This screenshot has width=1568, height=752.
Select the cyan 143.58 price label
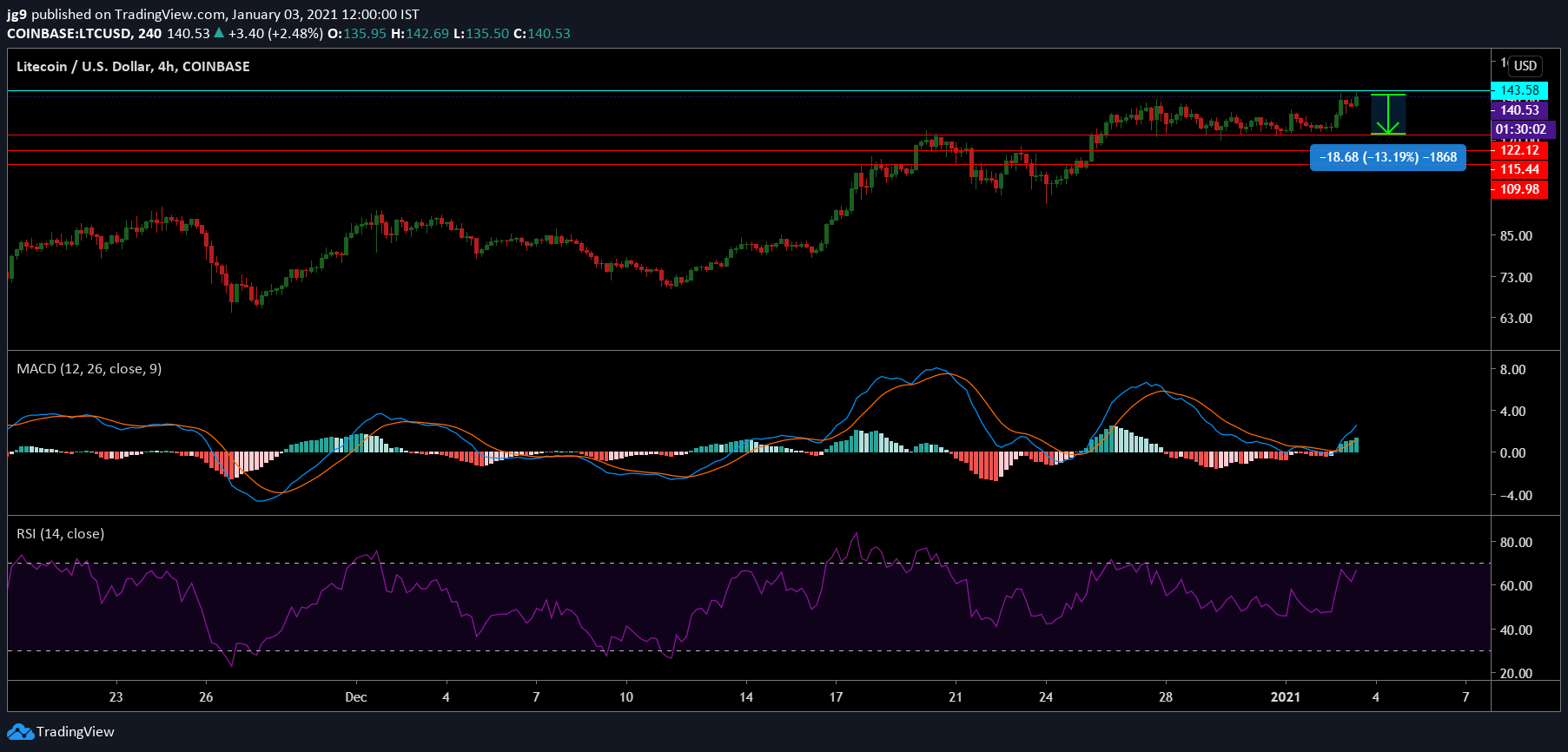tap(1519, 90)
